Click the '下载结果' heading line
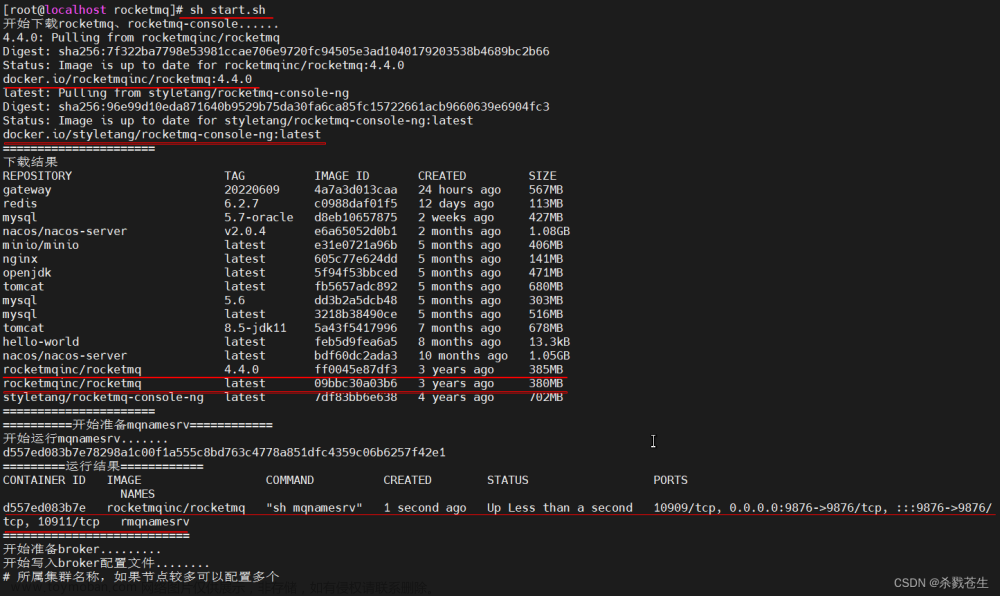1000x596 pixels. point(30,162)
